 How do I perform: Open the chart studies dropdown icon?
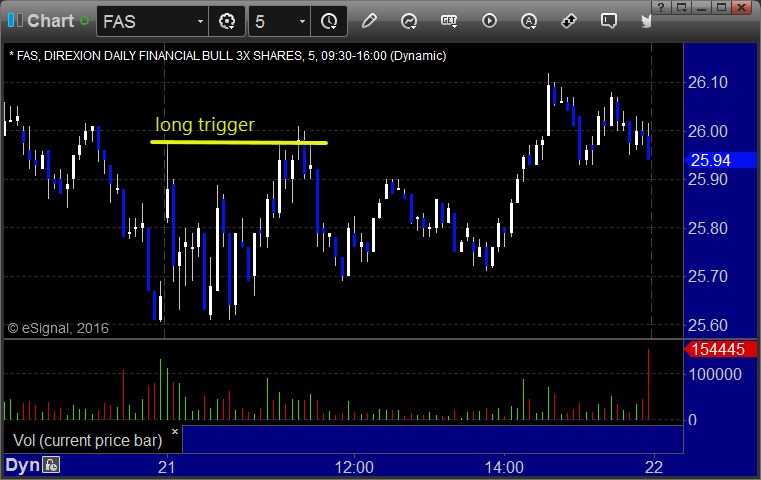[409, 21]
